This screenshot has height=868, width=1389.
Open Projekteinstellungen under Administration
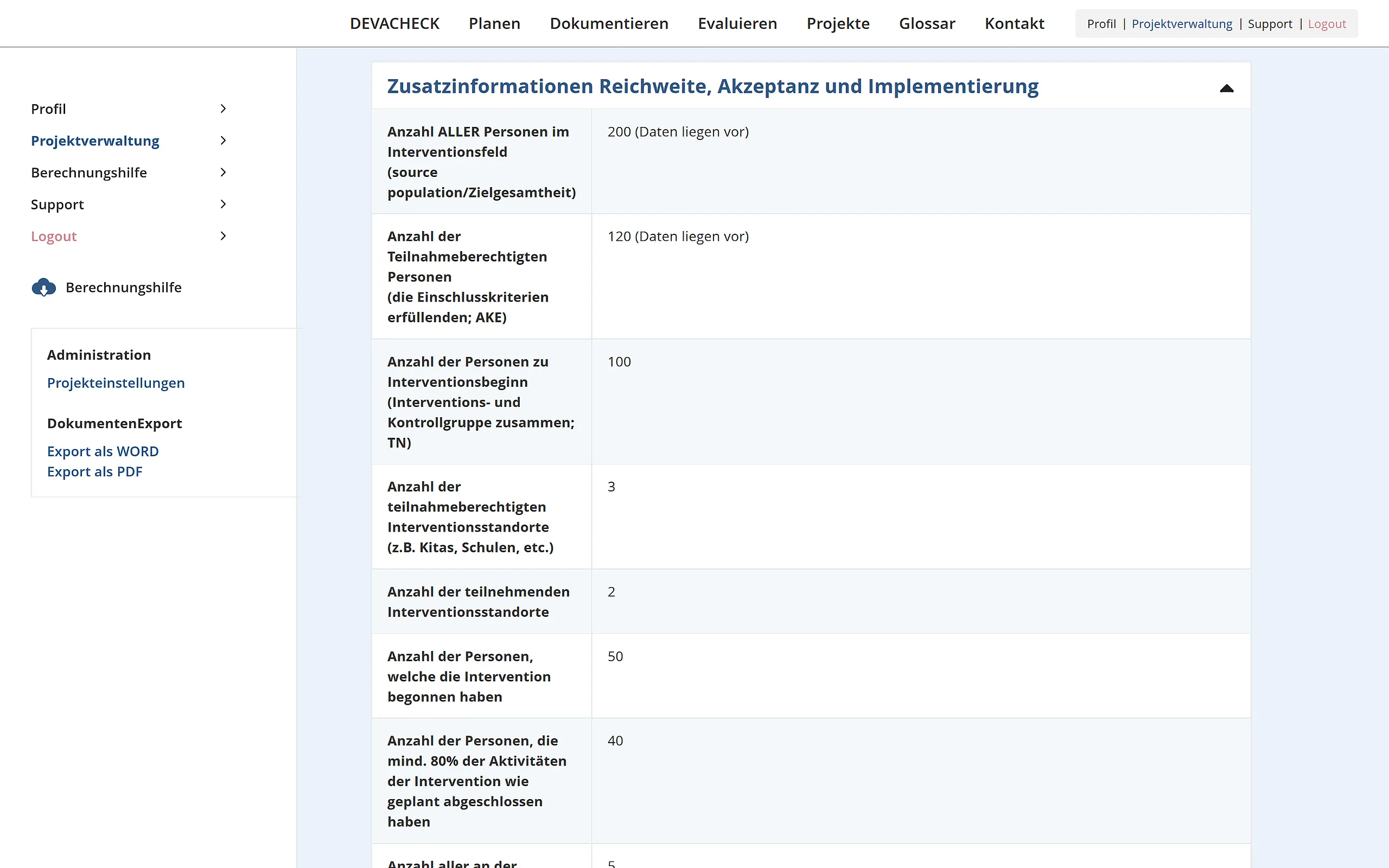pyautogui.click(x=116, y=383)
